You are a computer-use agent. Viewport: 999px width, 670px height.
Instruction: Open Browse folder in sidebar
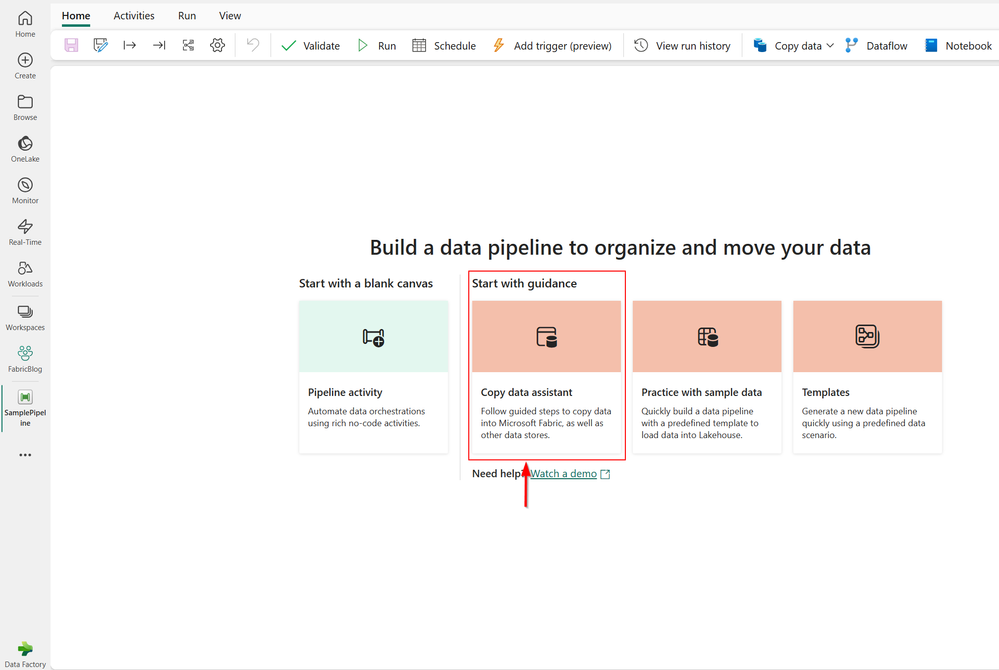(25, 108)
